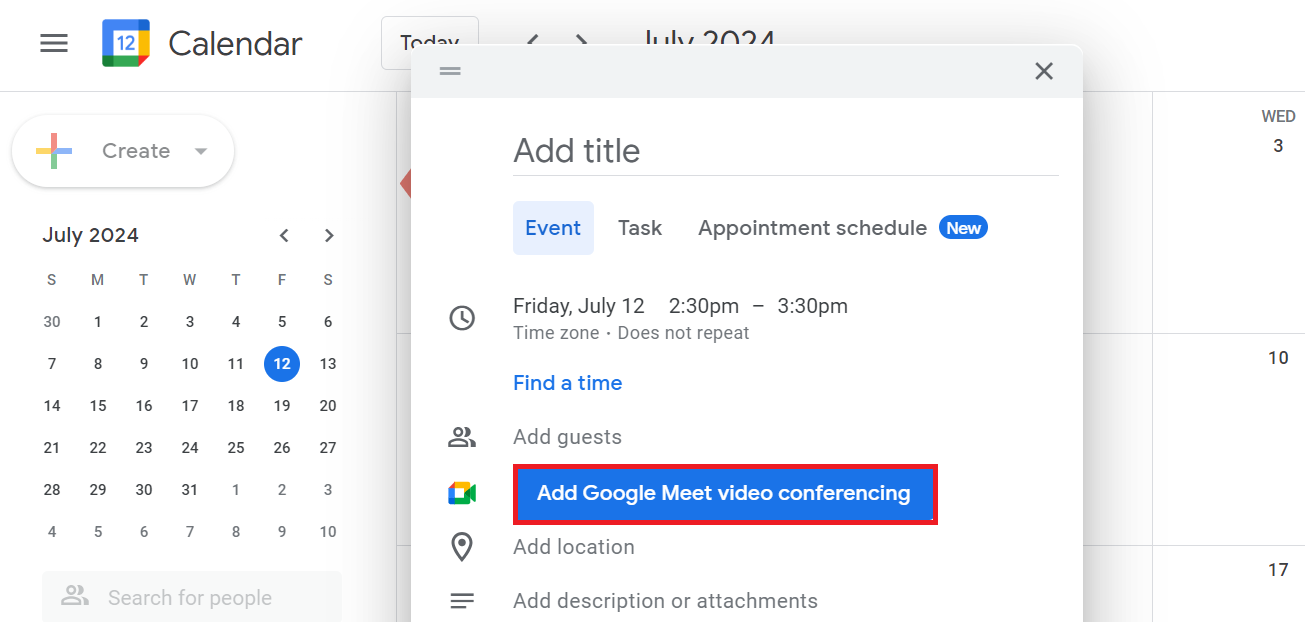
Task: Click the clock time icon
Action: pos(462,318)
